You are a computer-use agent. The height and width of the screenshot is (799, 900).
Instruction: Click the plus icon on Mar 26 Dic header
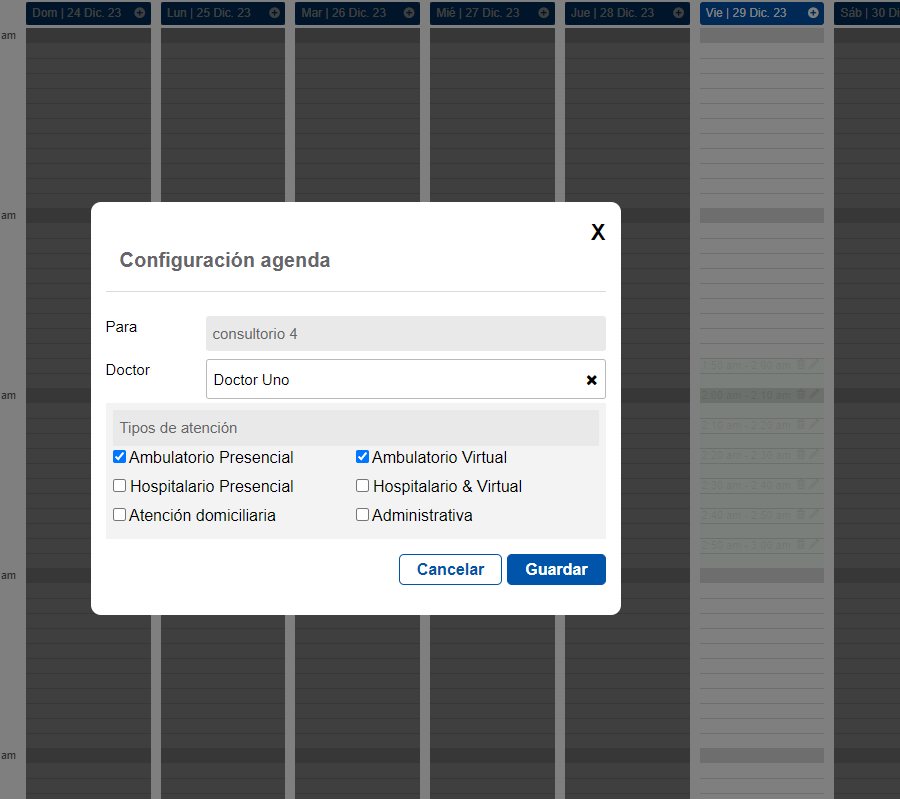tap(408, 13)
